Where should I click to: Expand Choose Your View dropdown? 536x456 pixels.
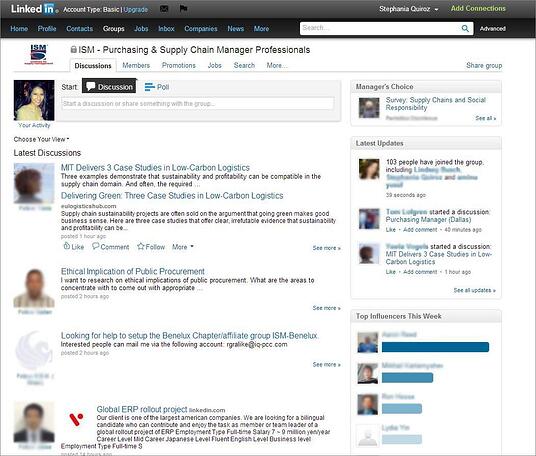[x=41, y=139]
